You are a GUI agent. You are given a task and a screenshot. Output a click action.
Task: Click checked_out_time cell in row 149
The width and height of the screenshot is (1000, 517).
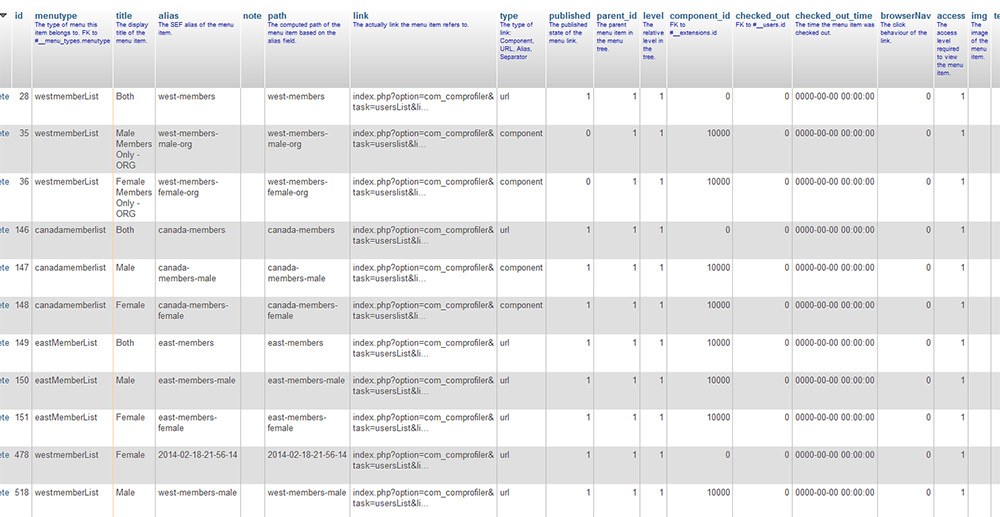click(x=835, y=342)
